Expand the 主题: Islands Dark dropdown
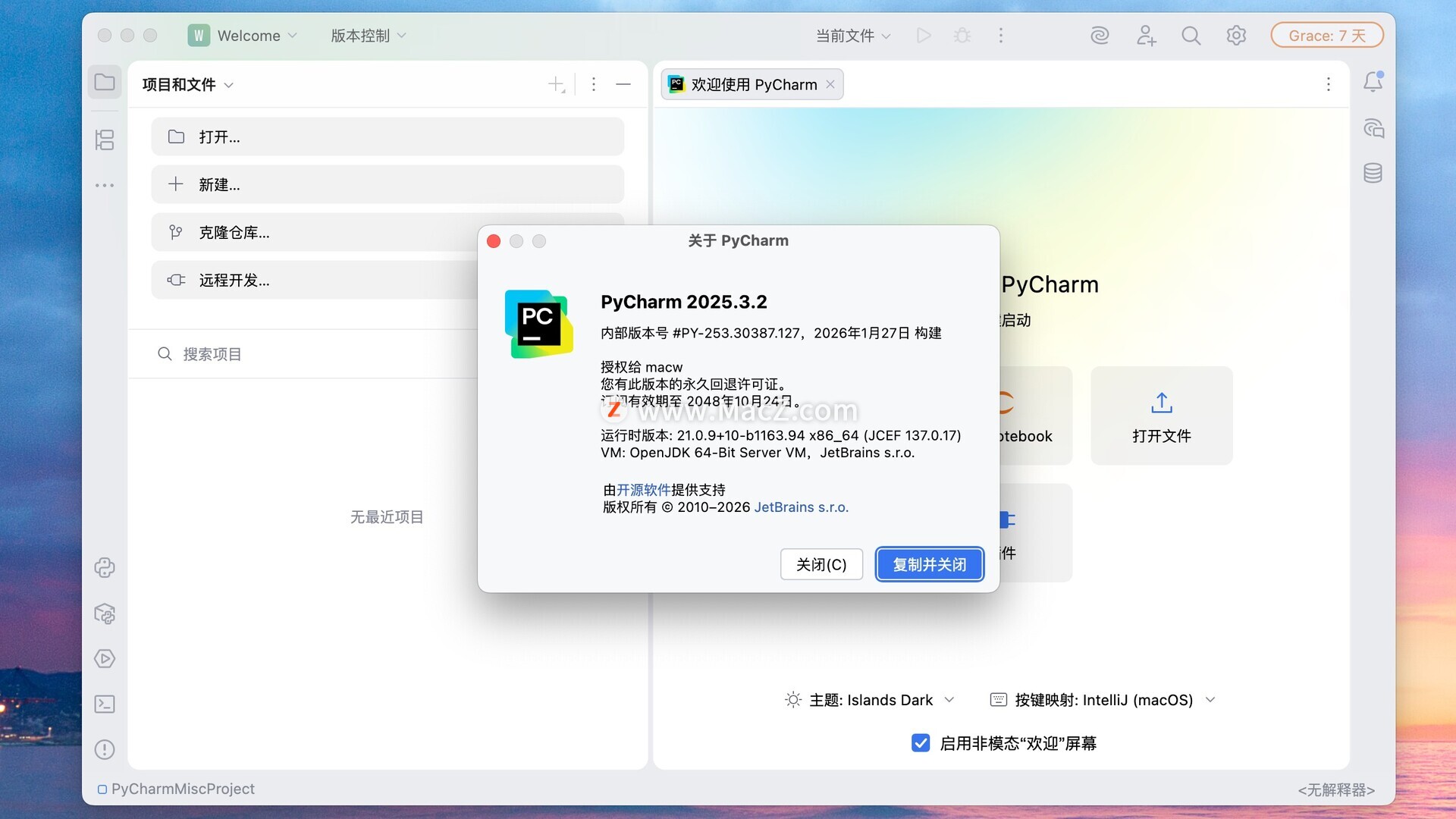Image resolution: width=1456 pixels, height=819 pixels. (871, 700)
